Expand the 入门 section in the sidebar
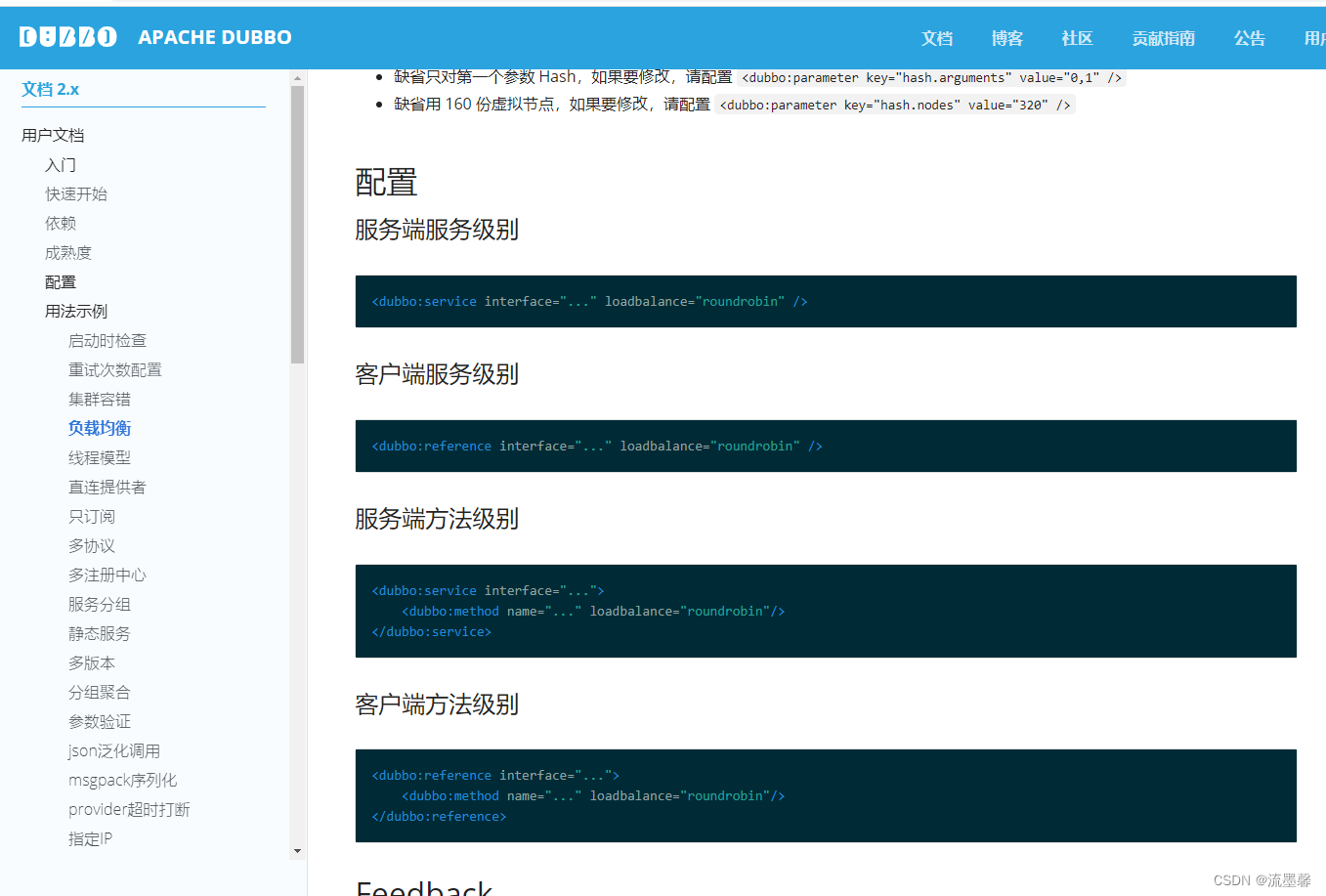The height and width of the screenshot is (896, 1326). point(61,164)
